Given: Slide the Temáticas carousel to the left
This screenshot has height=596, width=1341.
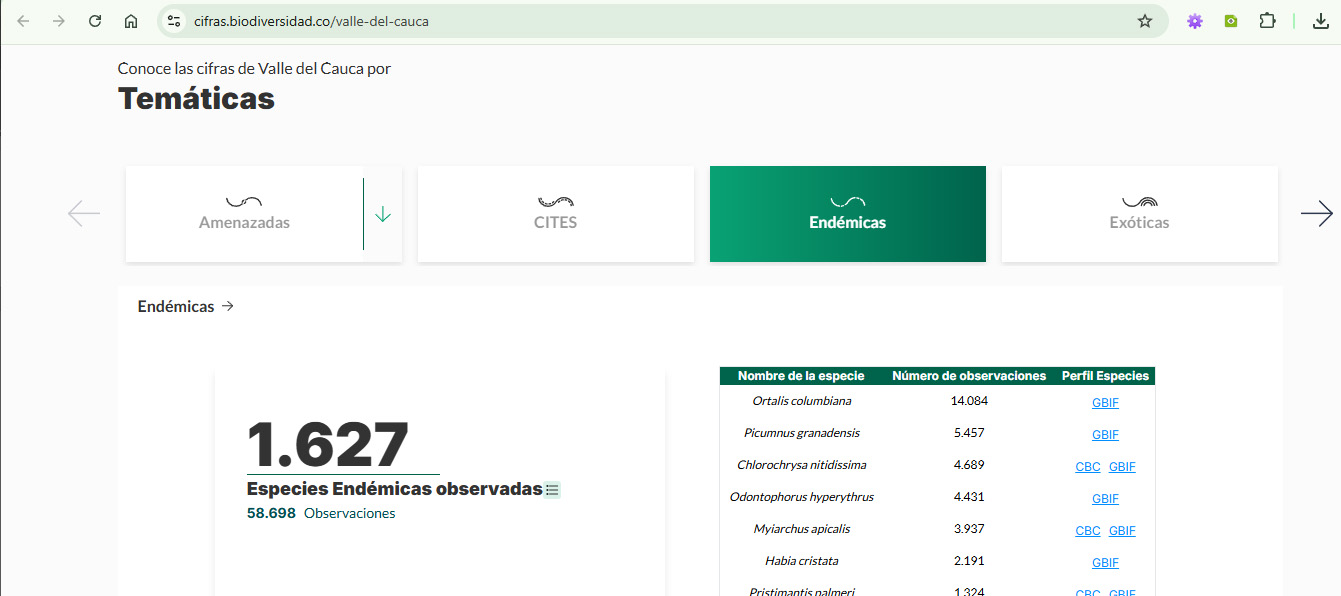Looking at the screenshot, I should 84,213.
